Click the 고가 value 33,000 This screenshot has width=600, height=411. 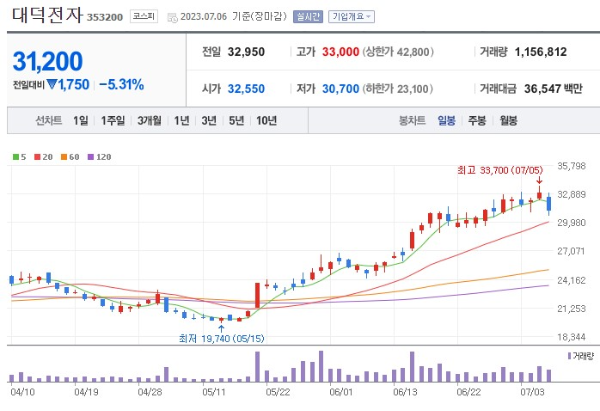(340, 52)
